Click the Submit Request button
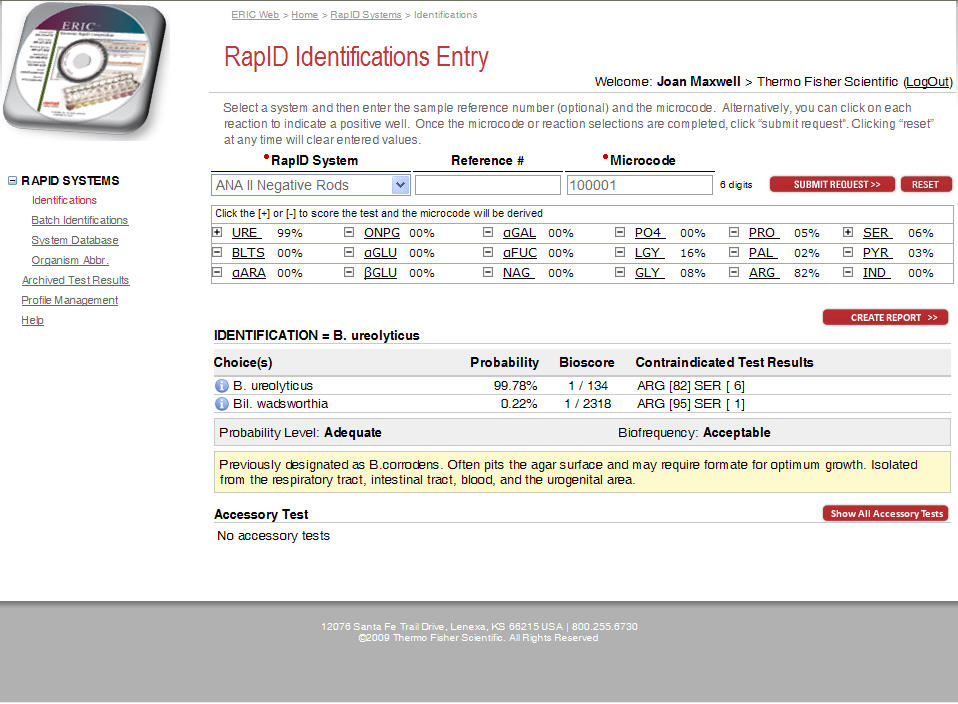The height and width of the screenshot is (704, 958). click(832, 185)
